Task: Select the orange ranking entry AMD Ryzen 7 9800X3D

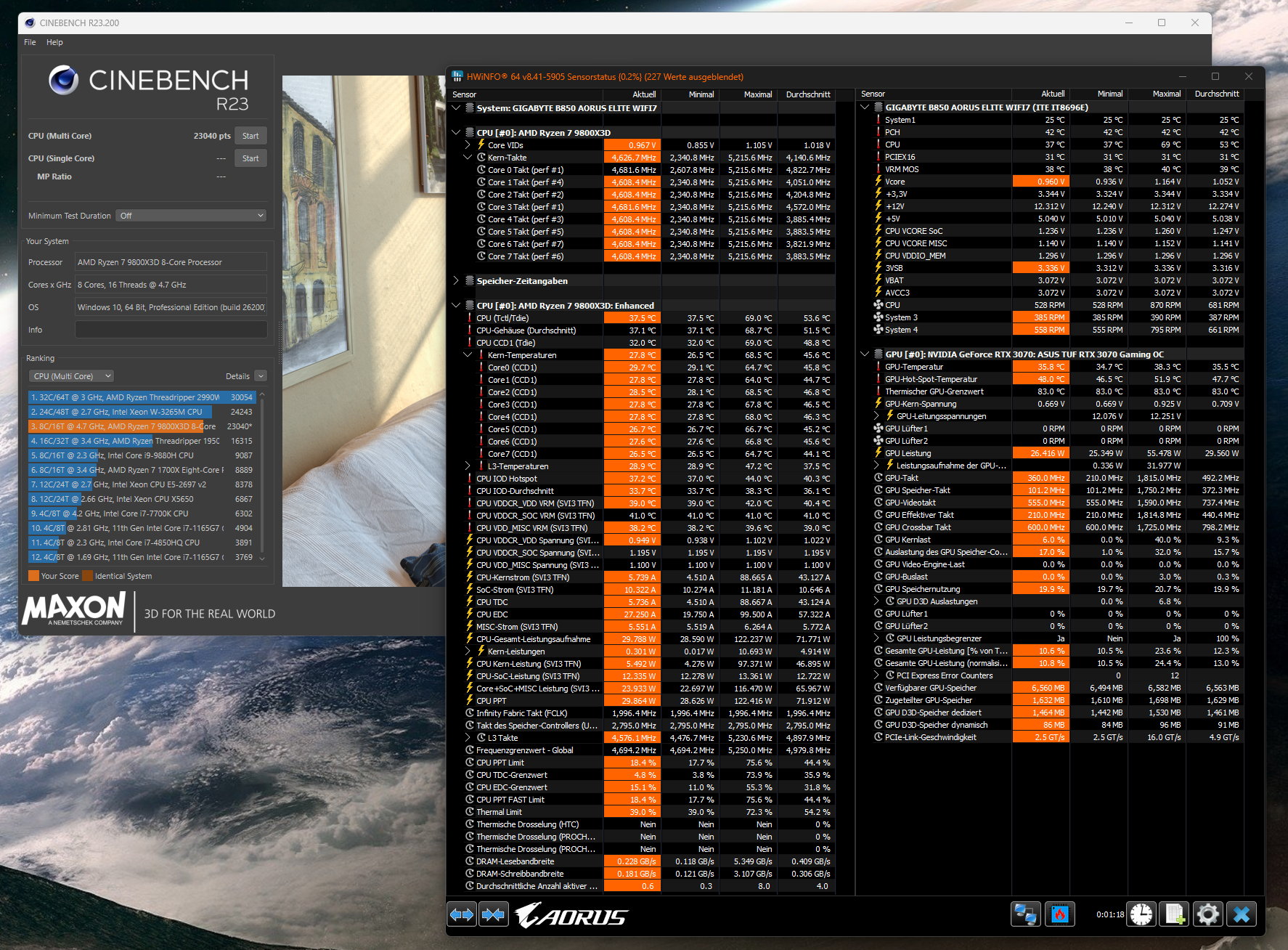Action: (x=142, y=426)
